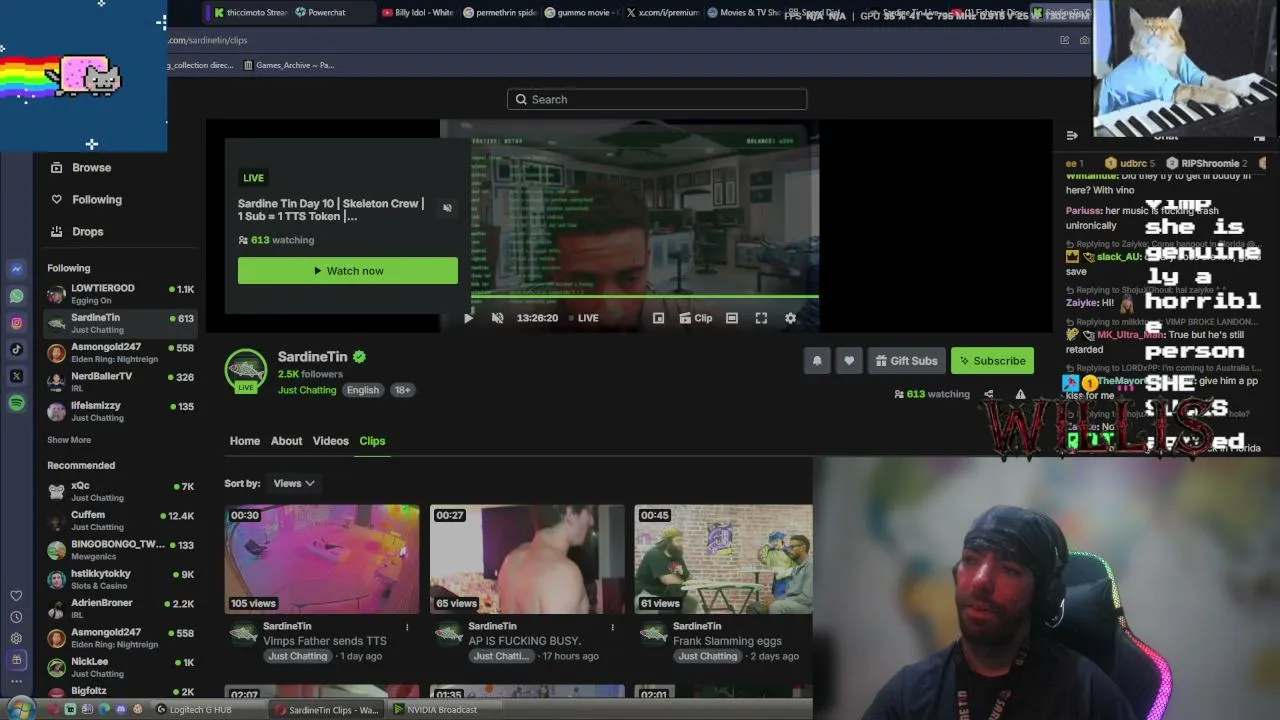Open browser sidebar more options dots
The height and width of the screenshot is (720, 1280).
16,681
